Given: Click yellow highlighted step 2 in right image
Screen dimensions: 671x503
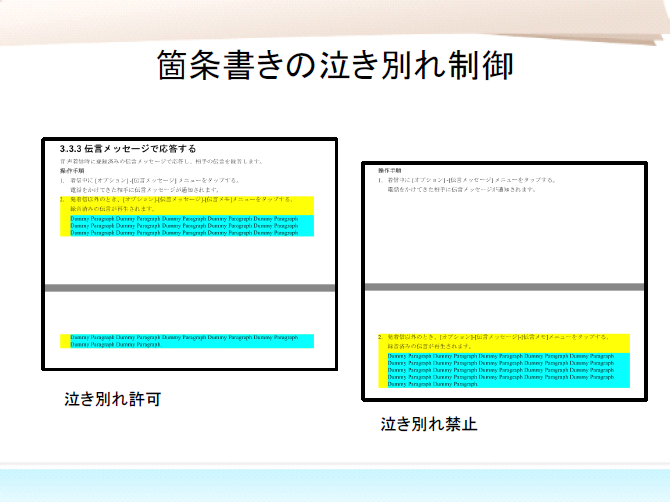Looking at the screenshot, I should 505,341.
